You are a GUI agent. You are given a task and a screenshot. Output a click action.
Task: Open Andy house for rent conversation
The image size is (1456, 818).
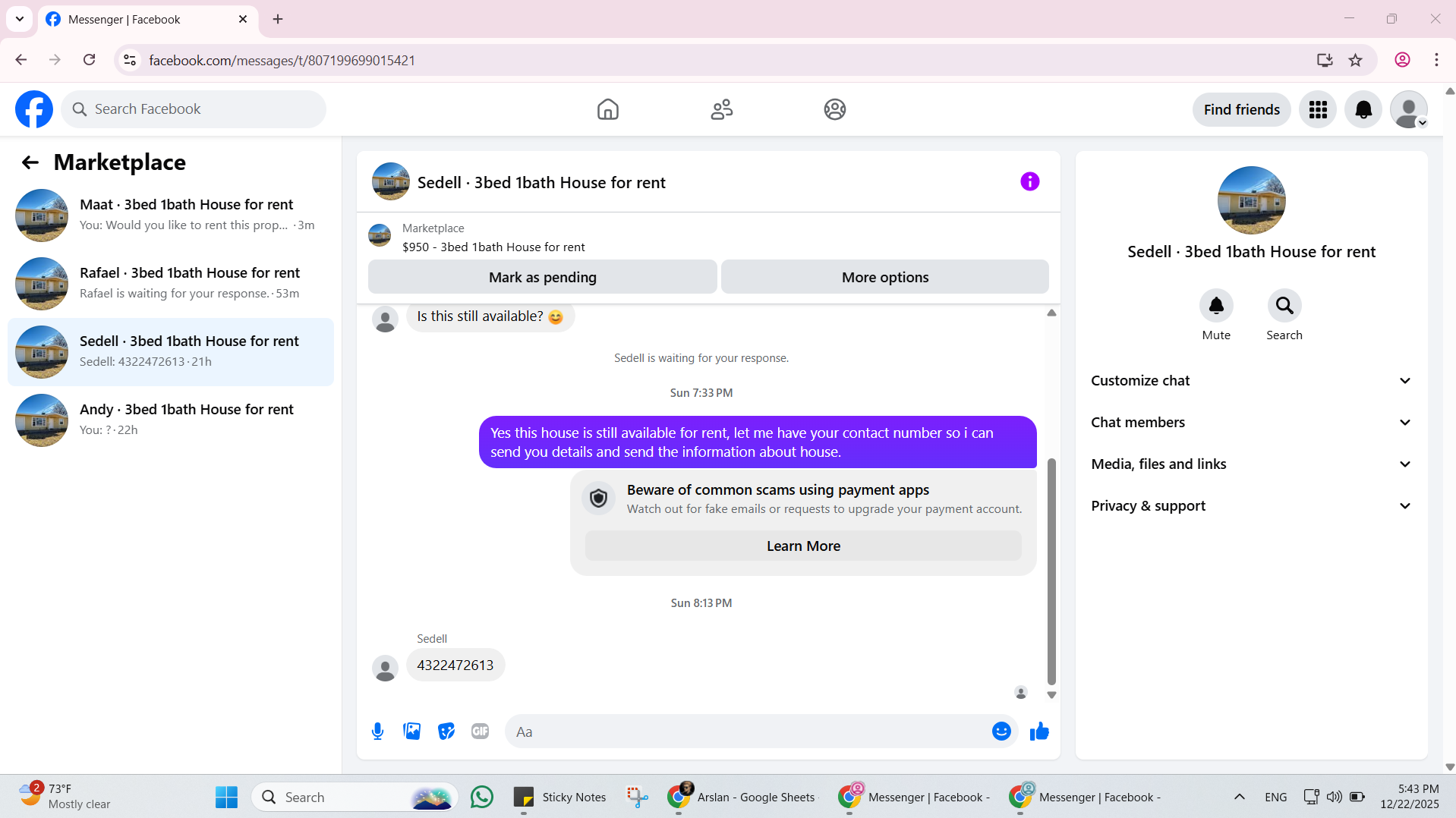pos(171,420)
